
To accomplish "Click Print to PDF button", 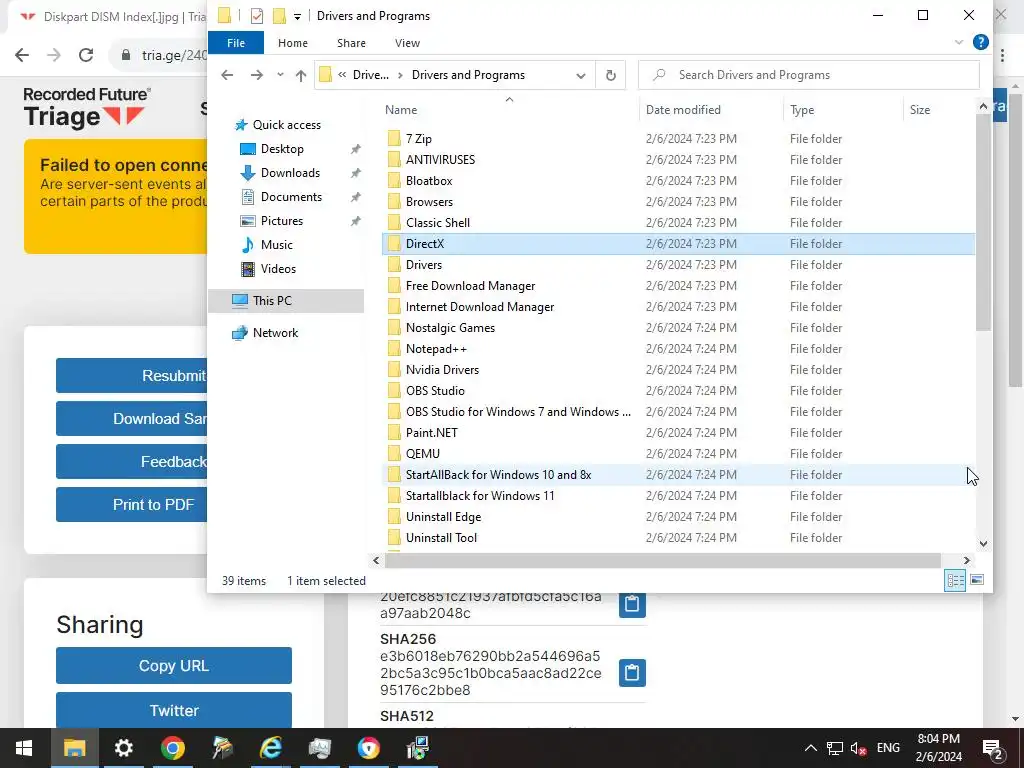I will coord(132,505).
